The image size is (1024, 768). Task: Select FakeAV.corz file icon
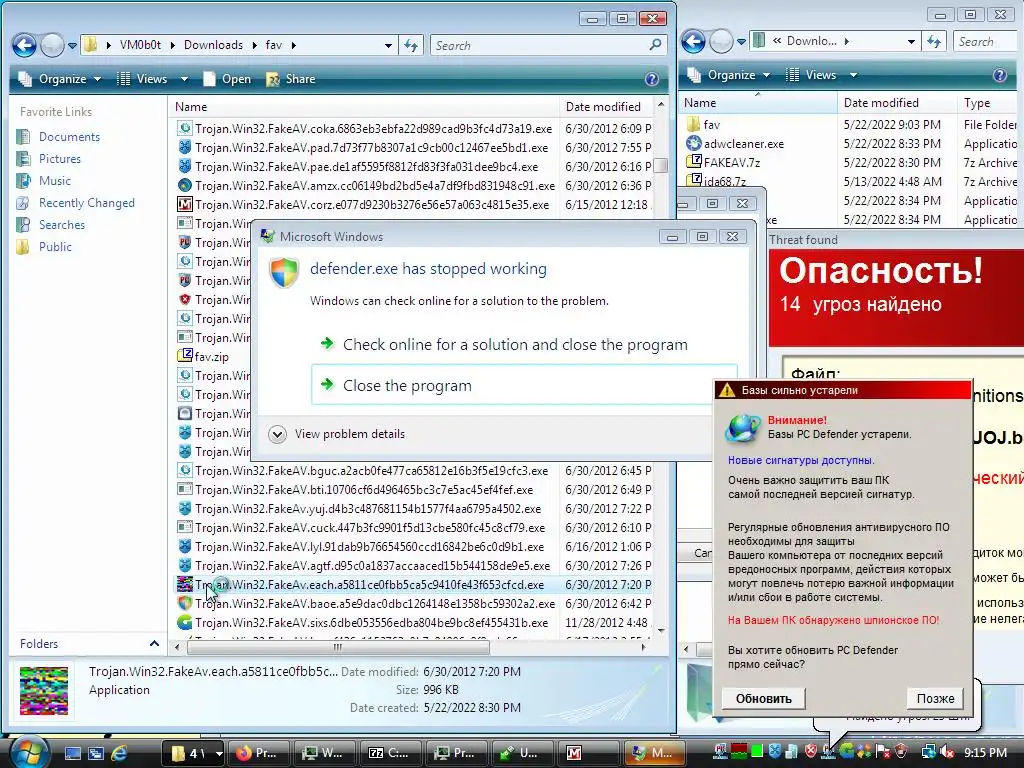click(185, 204)
